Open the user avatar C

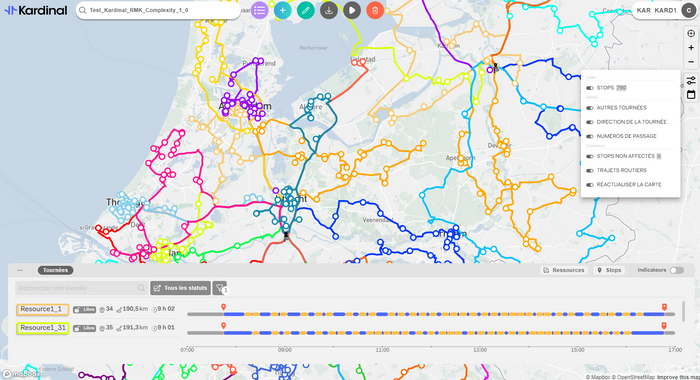click(689, 10)
